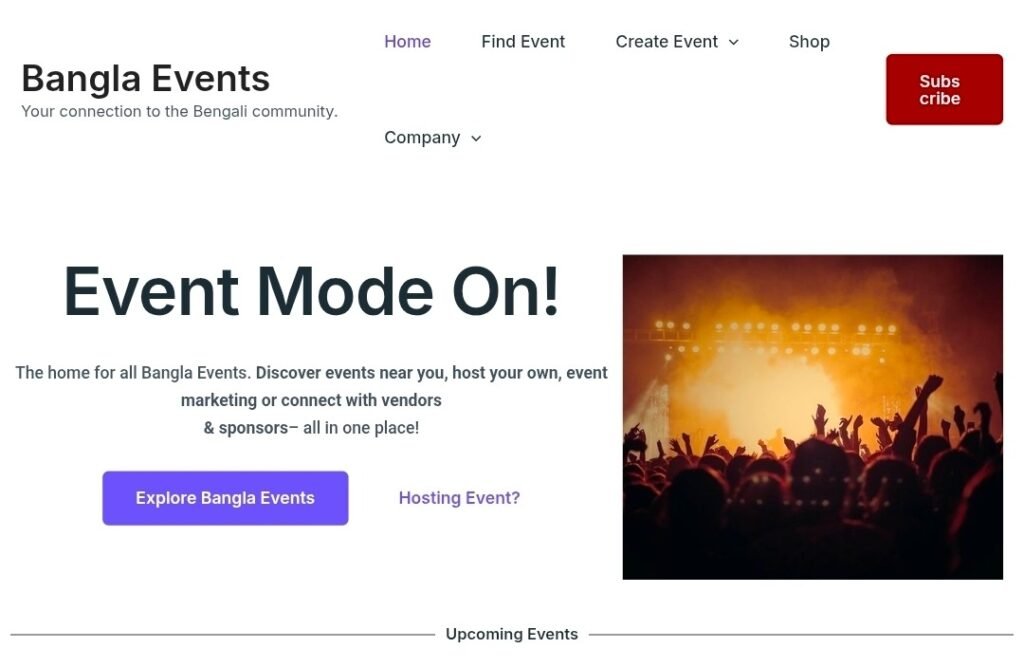Click the Bangla Events site title

145,78
